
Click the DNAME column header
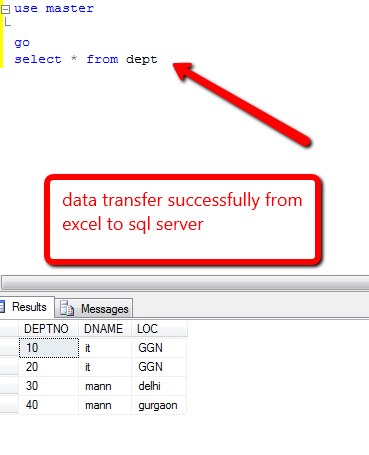pos(105,329)
